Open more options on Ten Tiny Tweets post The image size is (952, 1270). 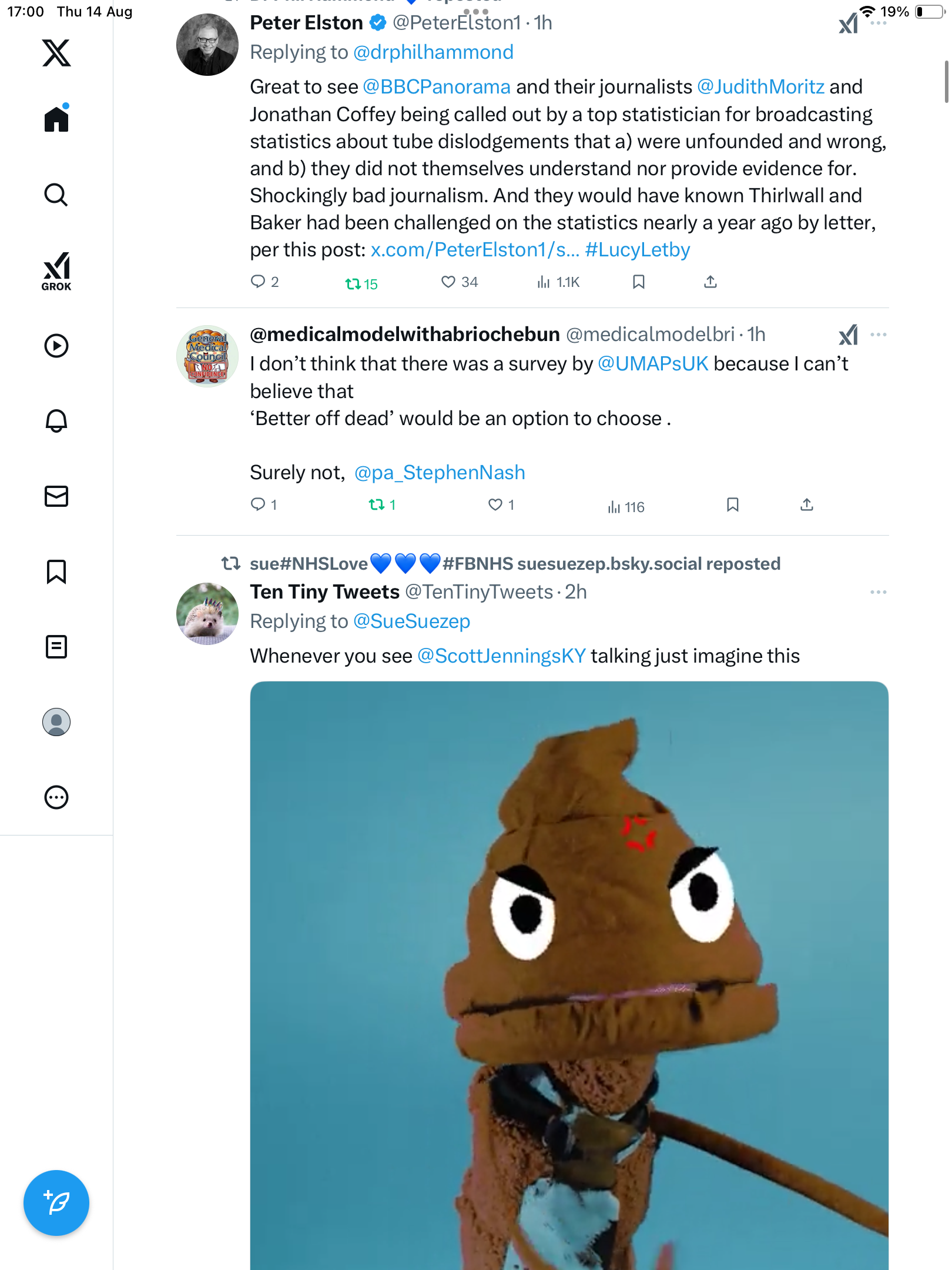pyautogui.click(x=879, y=592)
